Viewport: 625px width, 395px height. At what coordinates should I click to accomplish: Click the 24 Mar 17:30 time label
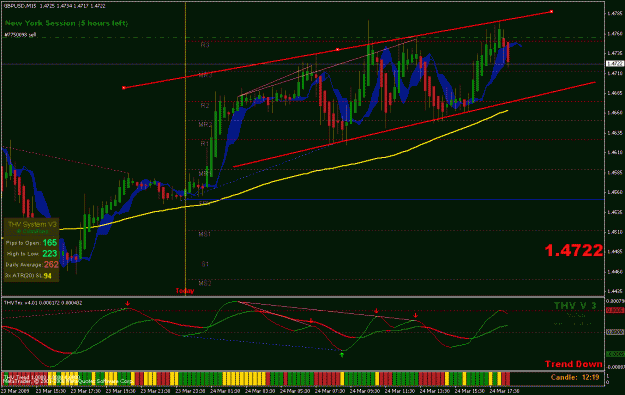point(504,391)
